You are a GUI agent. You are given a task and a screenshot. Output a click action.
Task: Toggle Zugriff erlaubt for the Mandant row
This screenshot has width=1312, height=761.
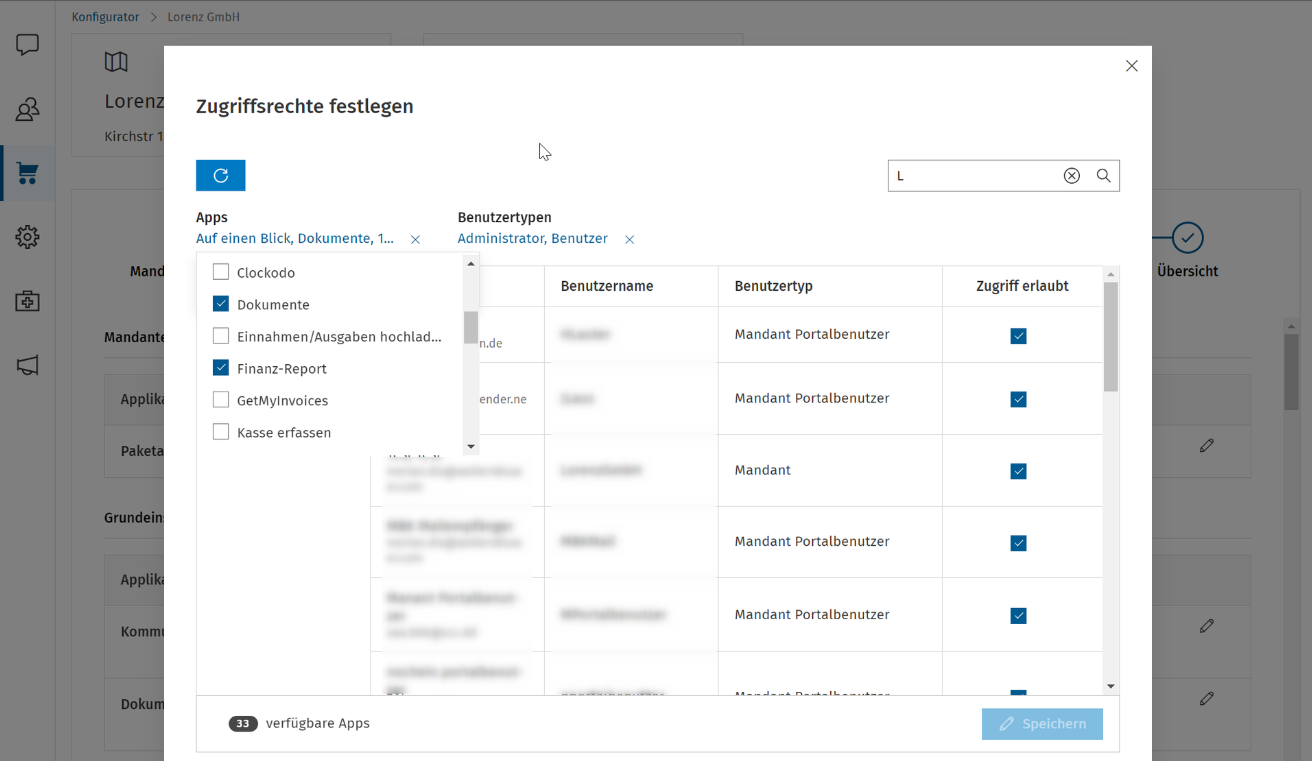(x=1018, y=471)
